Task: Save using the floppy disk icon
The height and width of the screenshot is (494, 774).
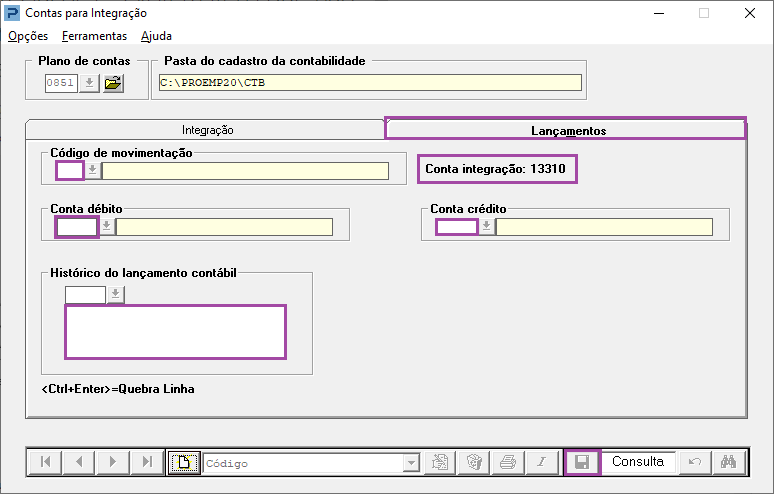Action: pyautogui.click(x=582, y=462)
